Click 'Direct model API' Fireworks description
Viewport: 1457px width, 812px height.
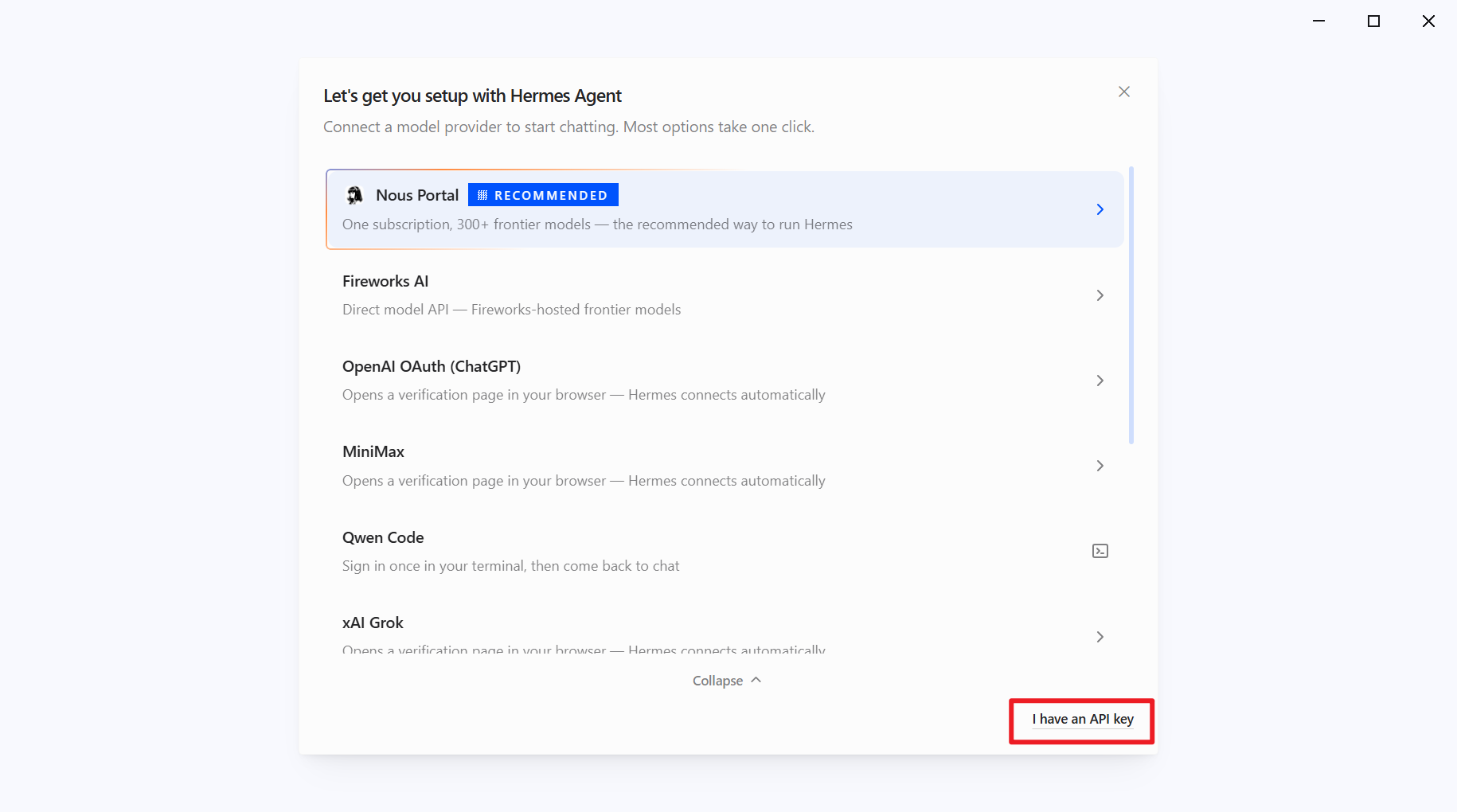click(x=512, y=310)
